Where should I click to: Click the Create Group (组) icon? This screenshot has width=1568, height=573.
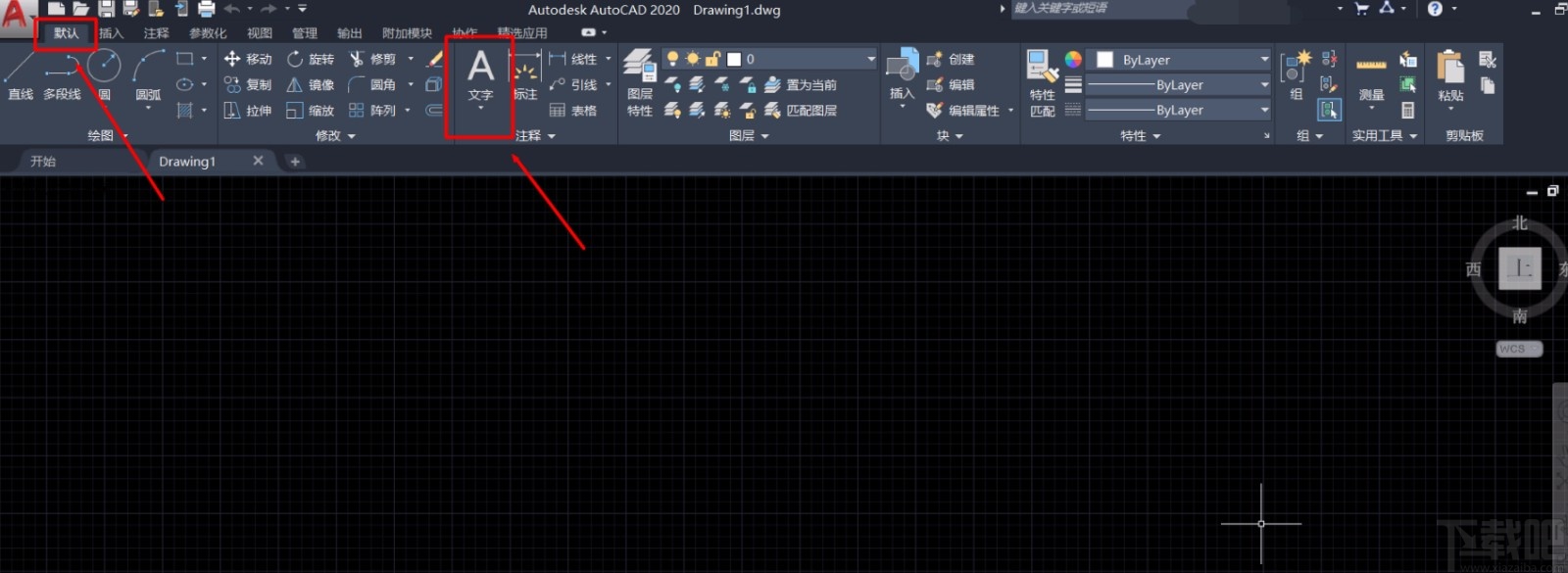pos(1297,74)
